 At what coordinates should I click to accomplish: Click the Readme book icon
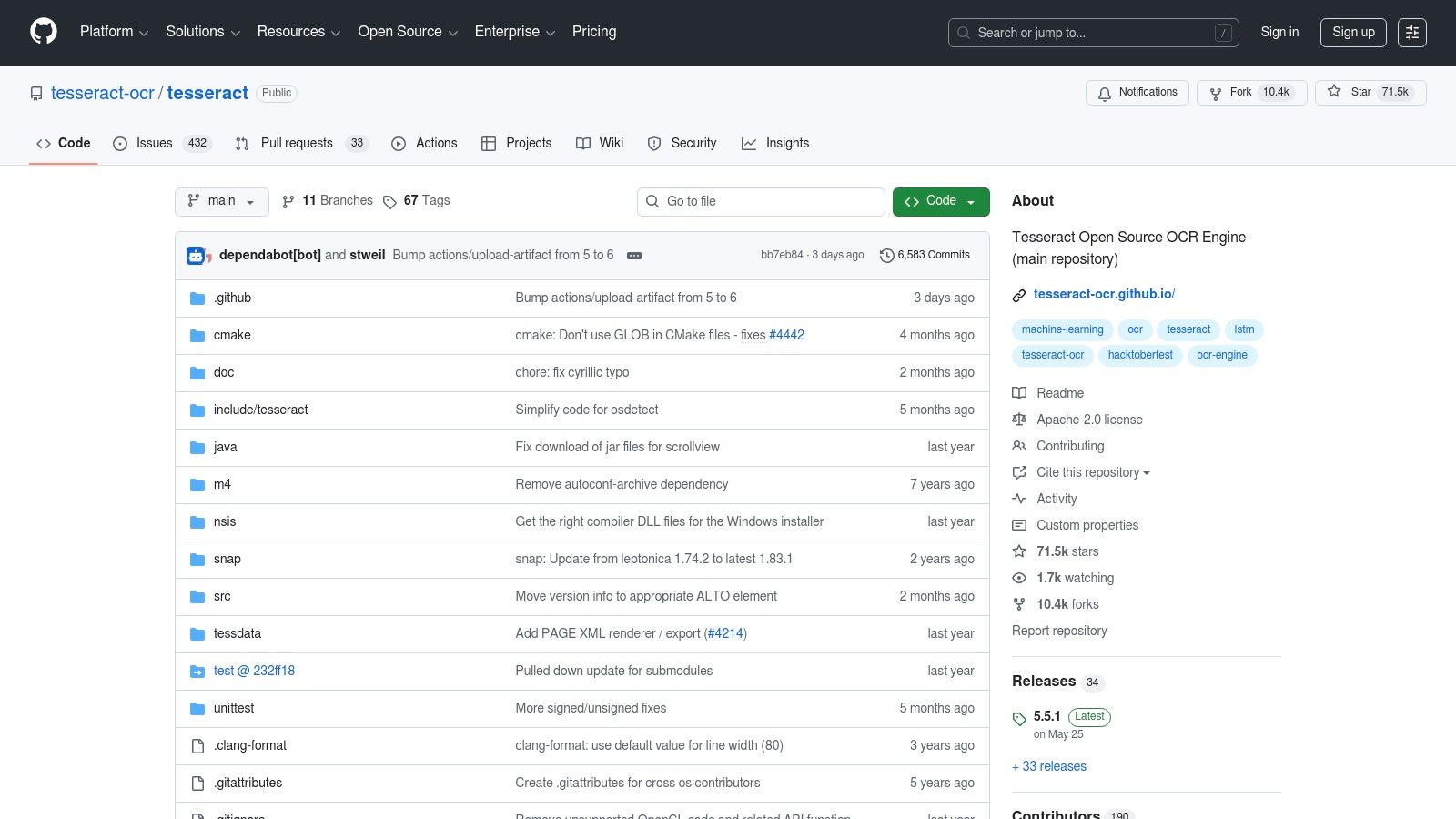click(x=1019, y=392)
